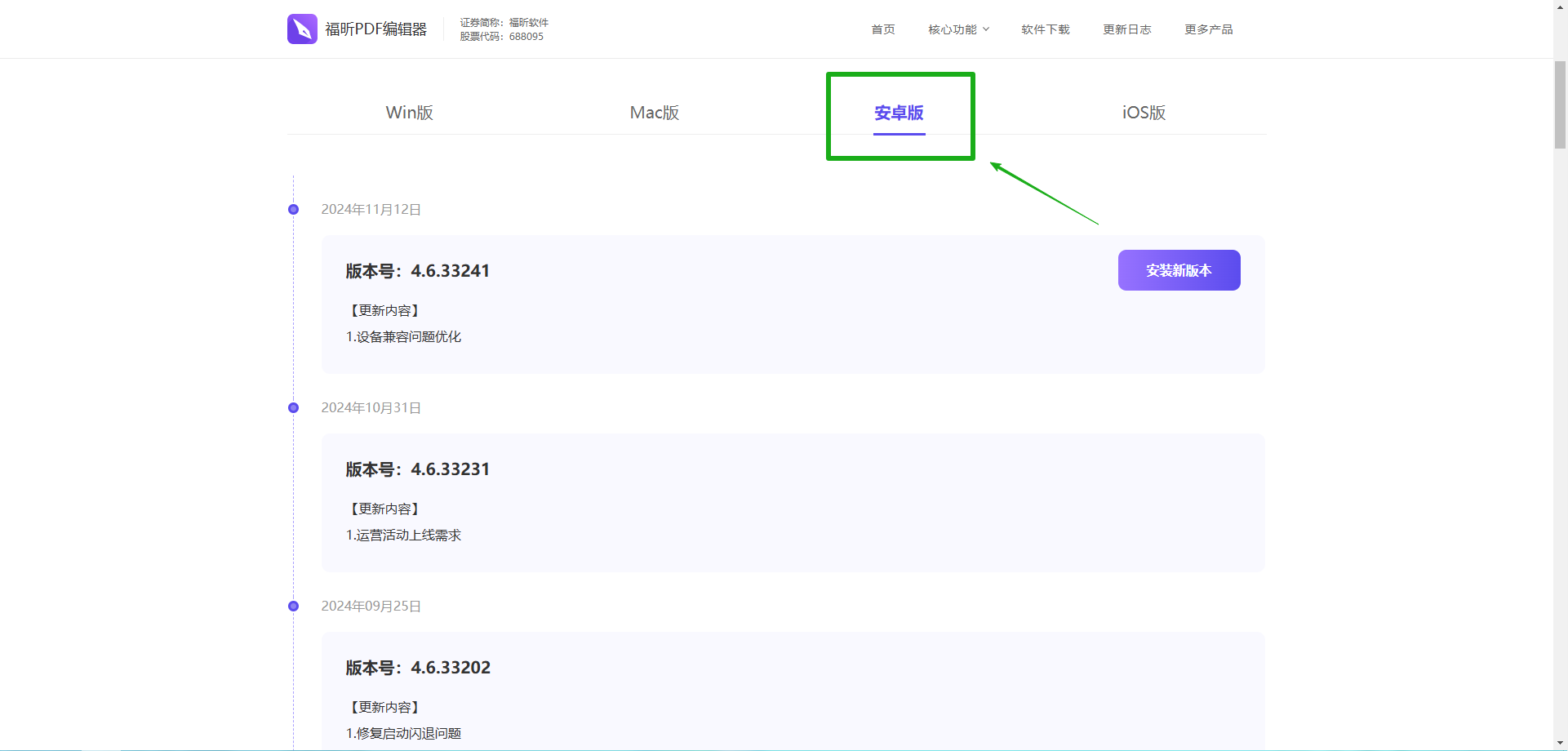Click the timeline dot for 2024年11月12日
This screenshot has width=1568, height=751.
(x=293, y=210)
